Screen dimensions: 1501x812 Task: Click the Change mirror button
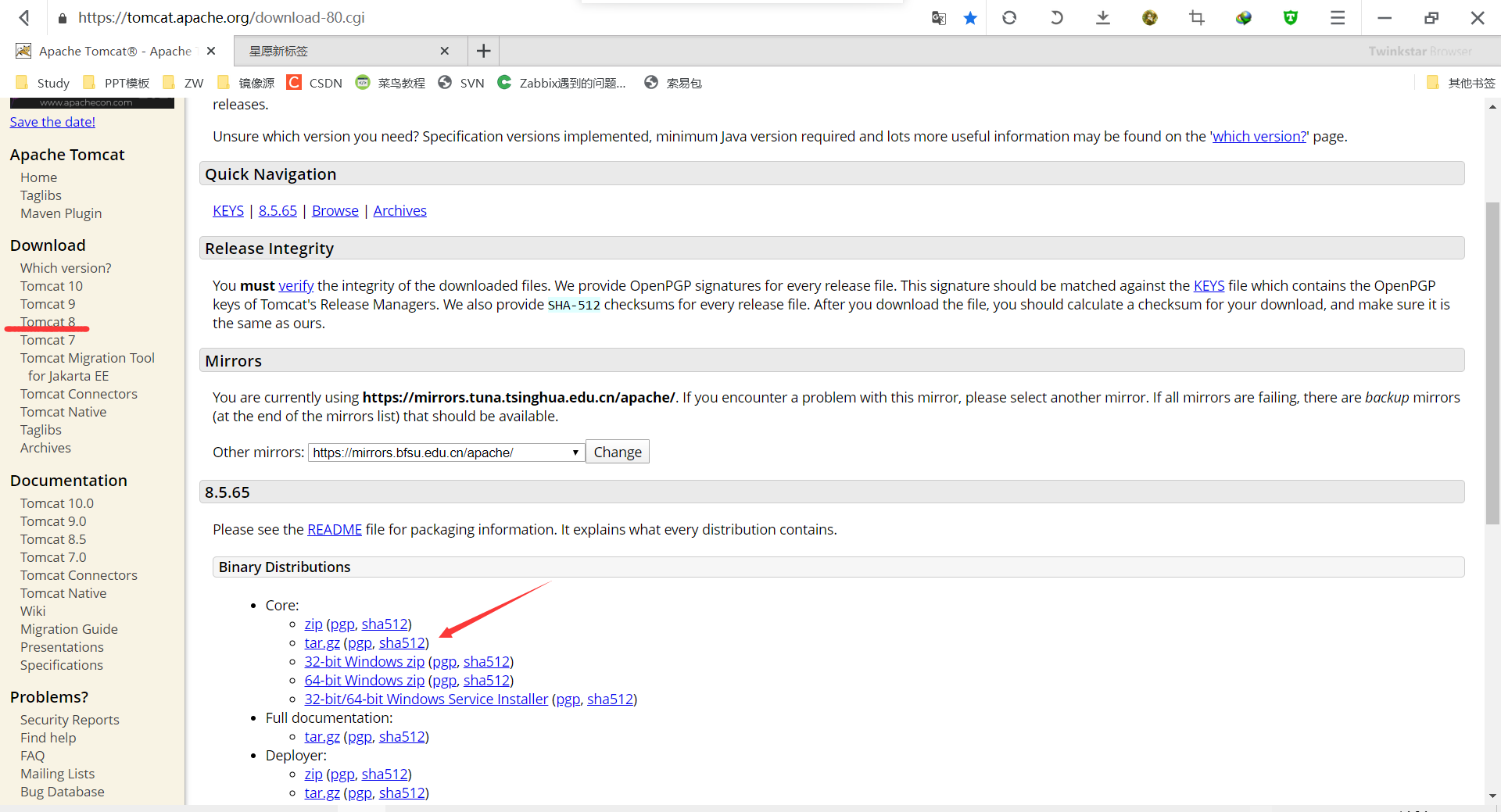[618, 452]
